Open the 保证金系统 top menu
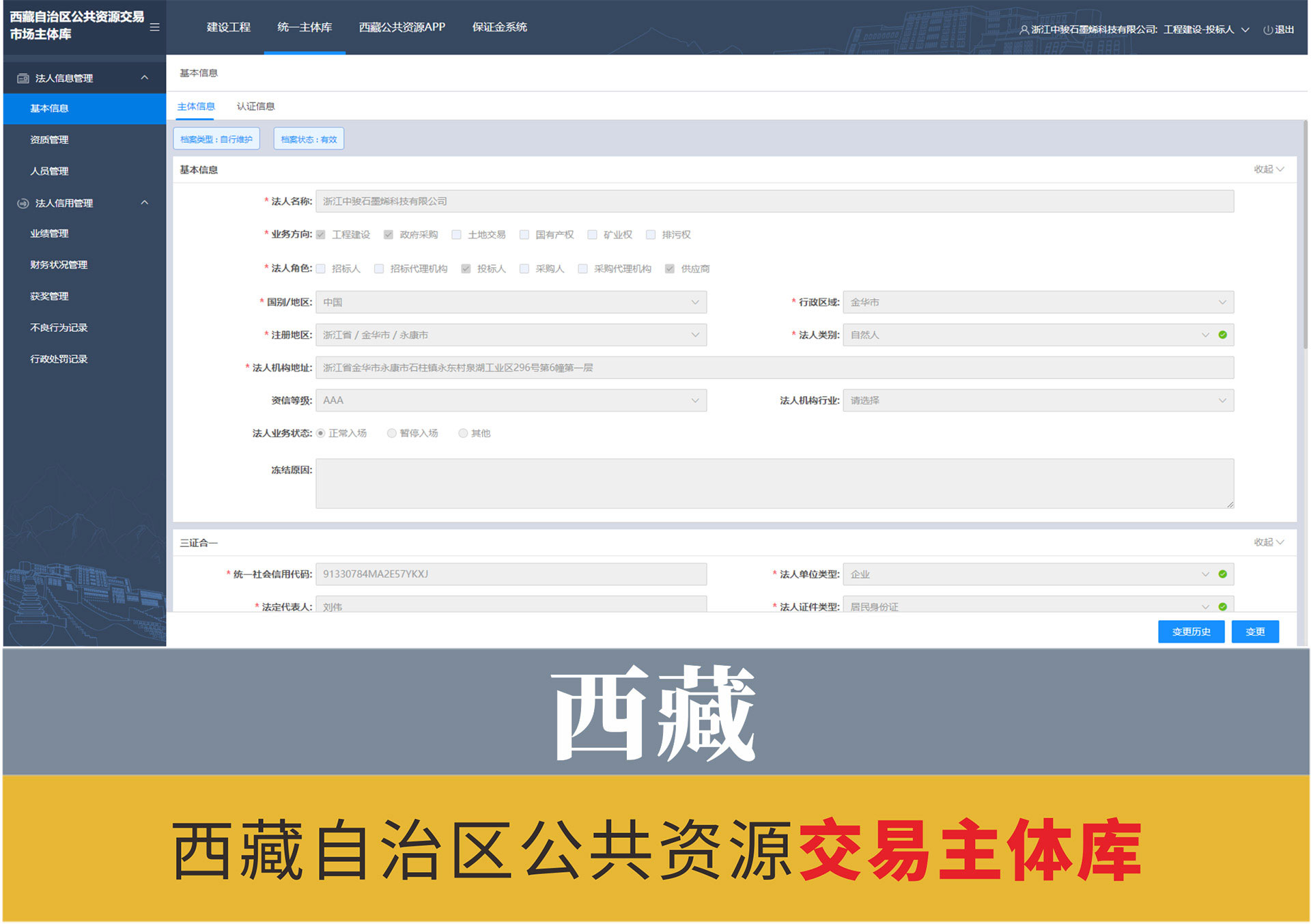 pyautogui.click(x=499, y=27)
